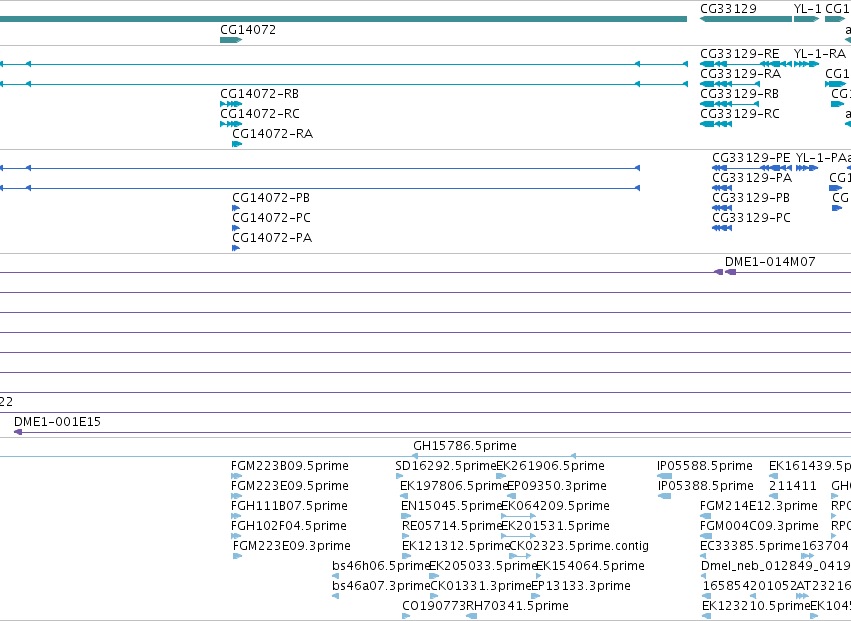Viewport: 851px width, 621px height.
Task: Click the CG33129 gene label
Action: (x=728, y=9)
